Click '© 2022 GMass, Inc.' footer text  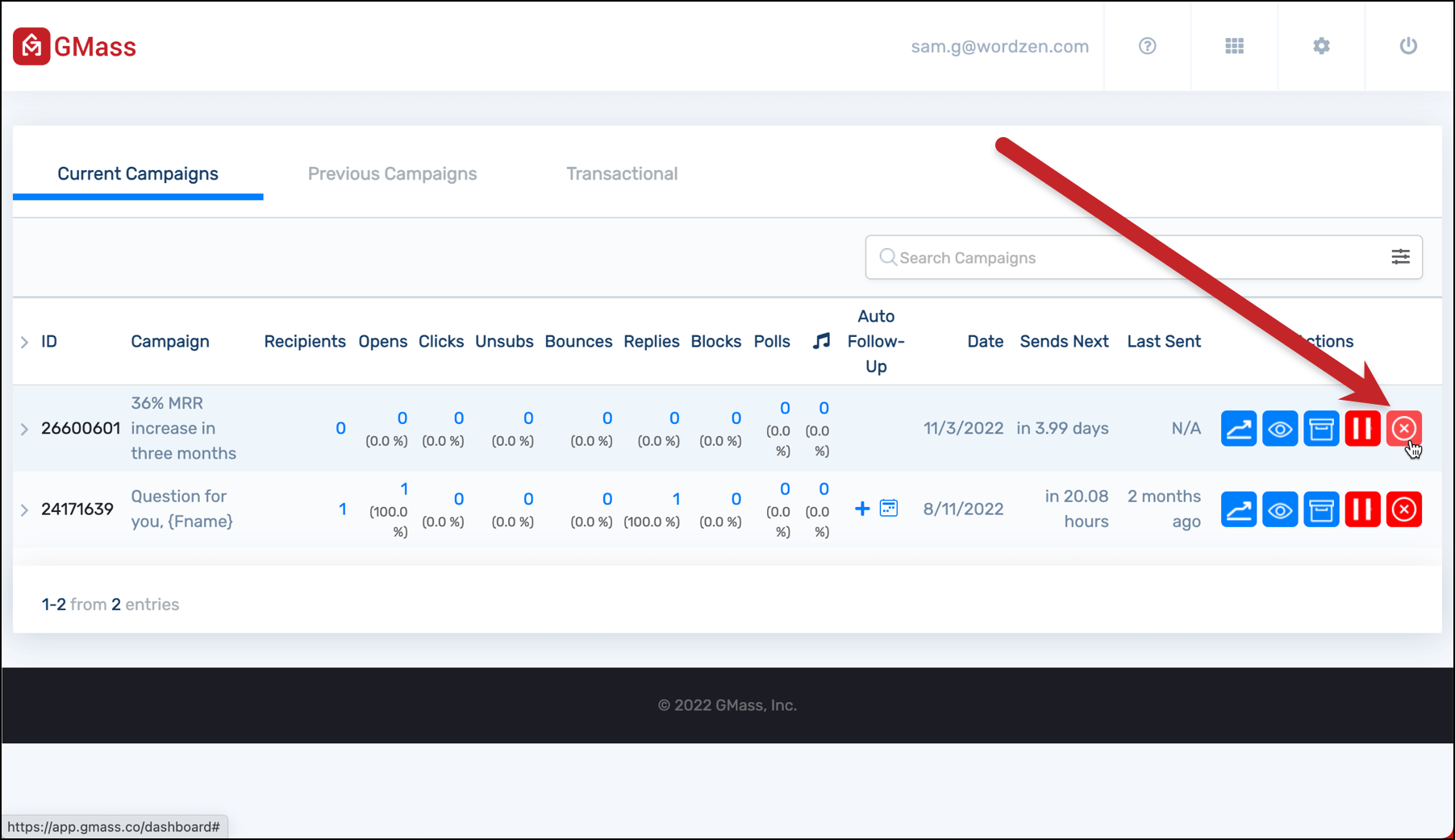[x=727, y=705]
